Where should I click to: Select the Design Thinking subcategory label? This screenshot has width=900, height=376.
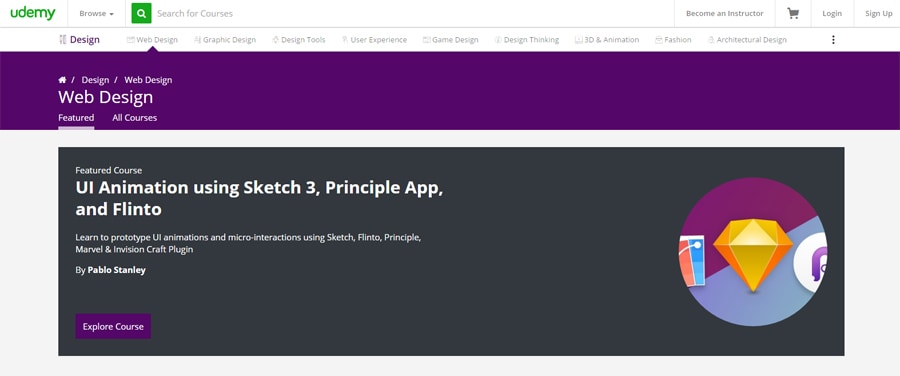[x=531, y=40]
